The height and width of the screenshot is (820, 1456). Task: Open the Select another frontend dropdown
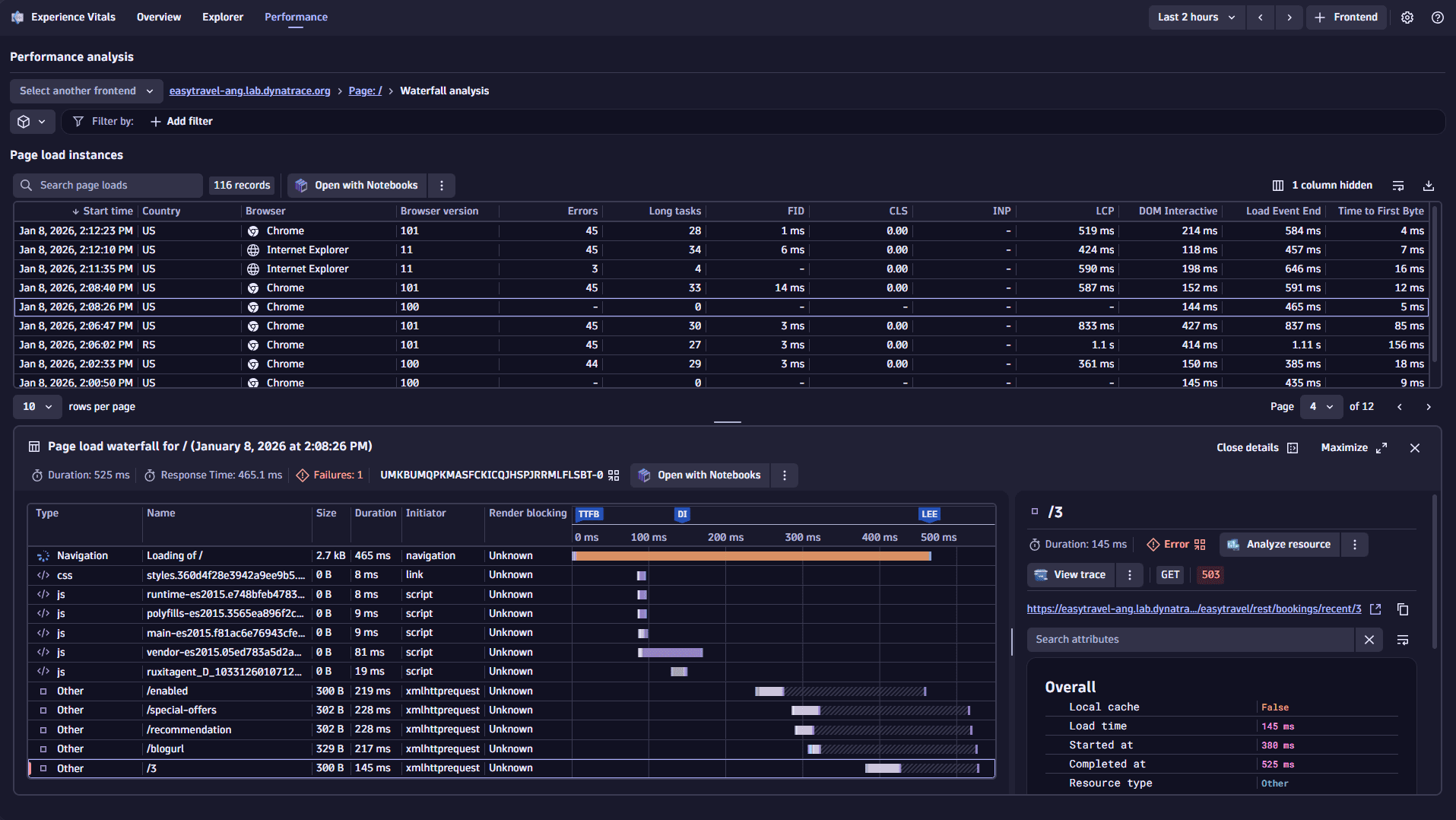pos(86,91)
